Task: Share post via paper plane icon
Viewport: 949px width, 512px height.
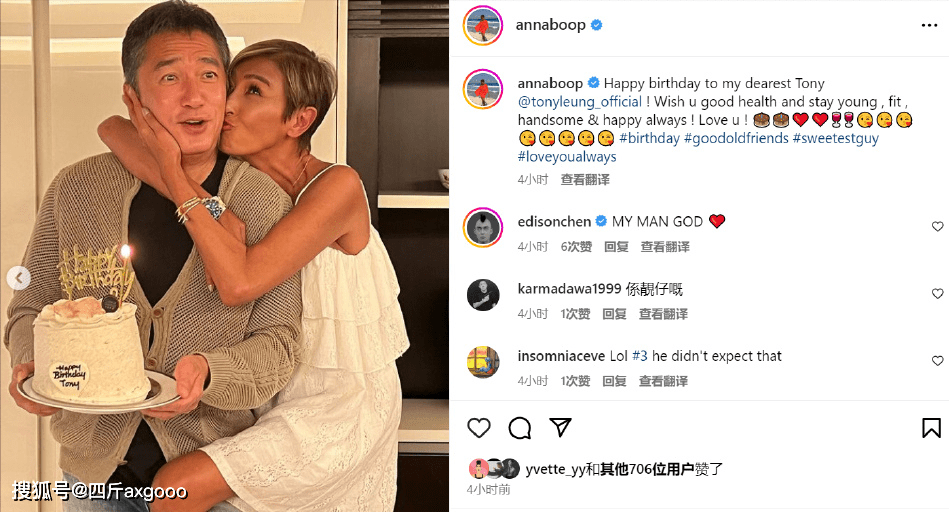Action: pos(560,427)
